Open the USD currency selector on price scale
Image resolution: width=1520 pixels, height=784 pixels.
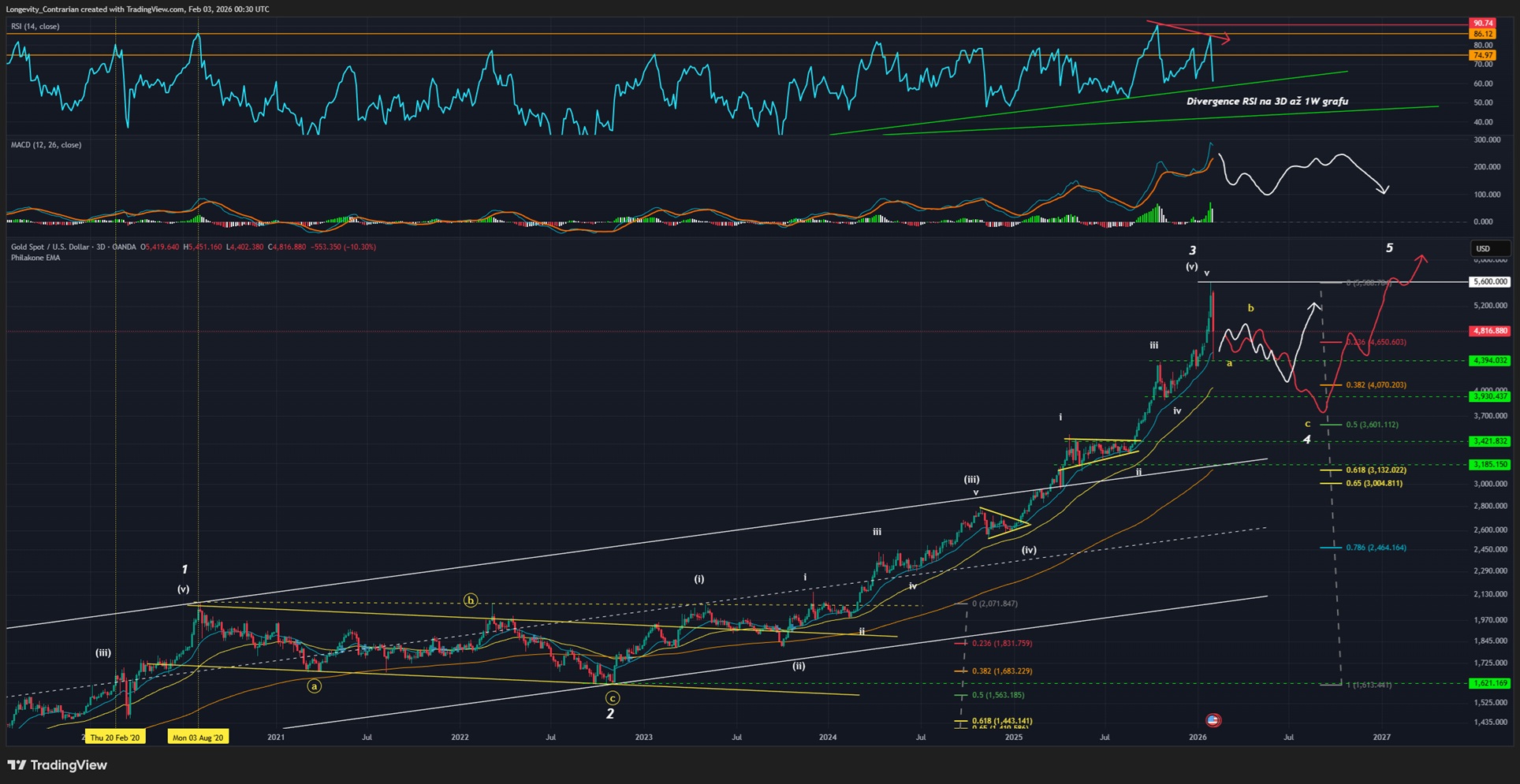(1489, 248)
